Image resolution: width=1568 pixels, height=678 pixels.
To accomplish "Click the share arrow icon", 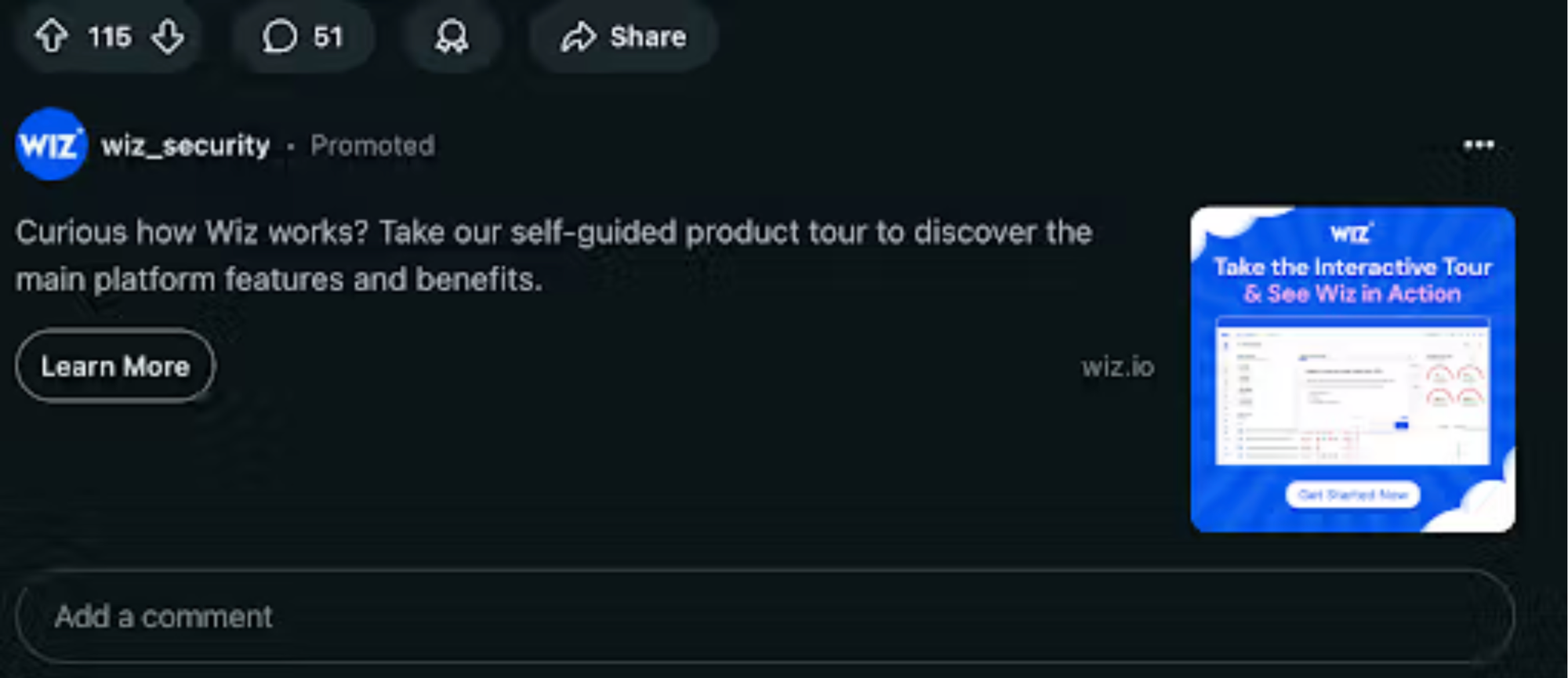I will coord(579,37).
